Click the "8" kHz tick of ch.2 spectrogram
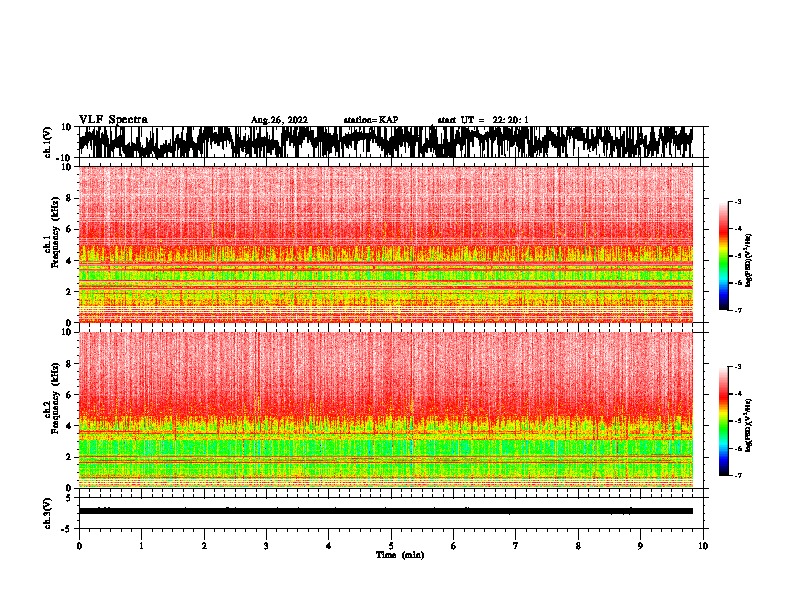The width and height of the screenshot is (792, 612). [x=71, y=364]
